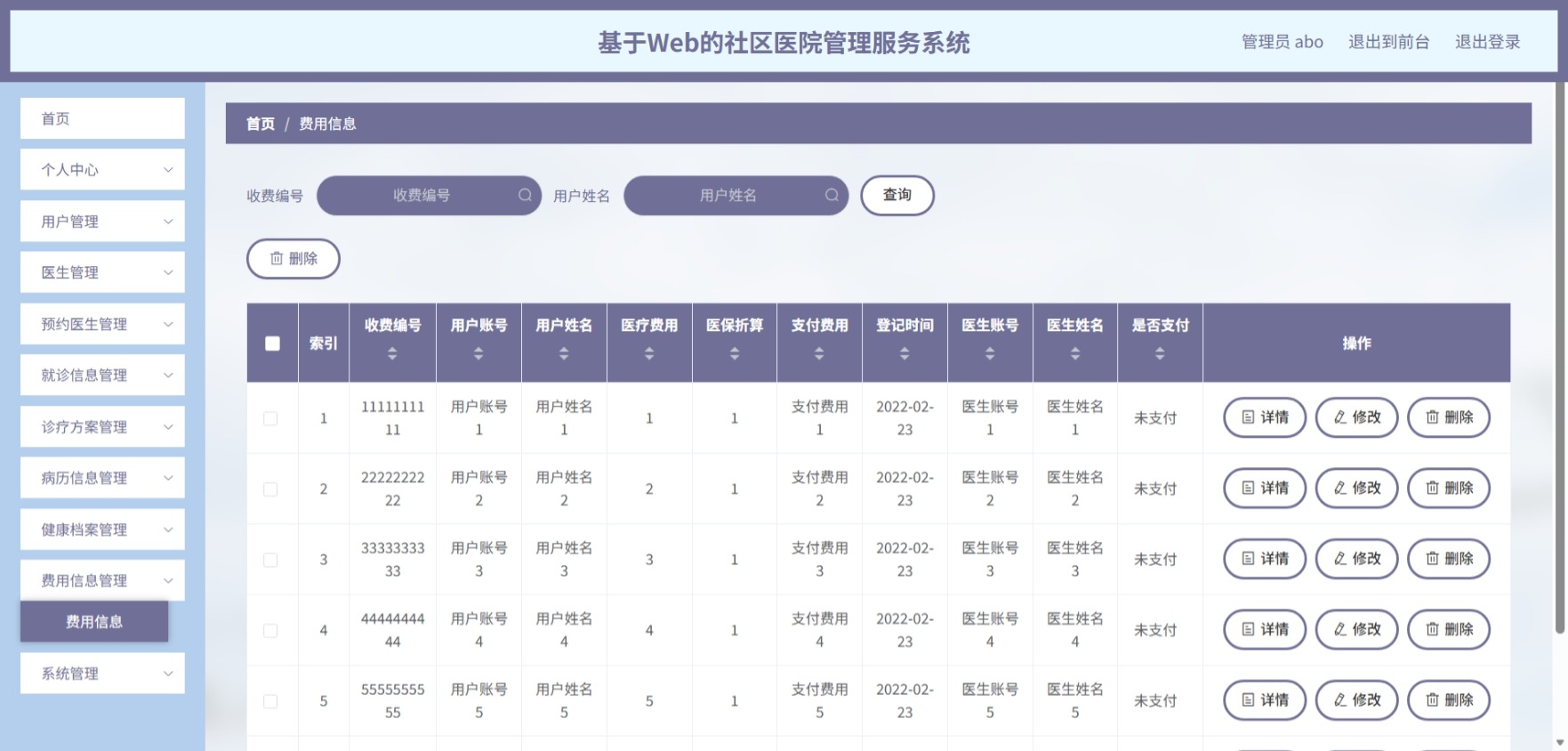Sort table by 医生姓名 column arrows

(1075, 353)
